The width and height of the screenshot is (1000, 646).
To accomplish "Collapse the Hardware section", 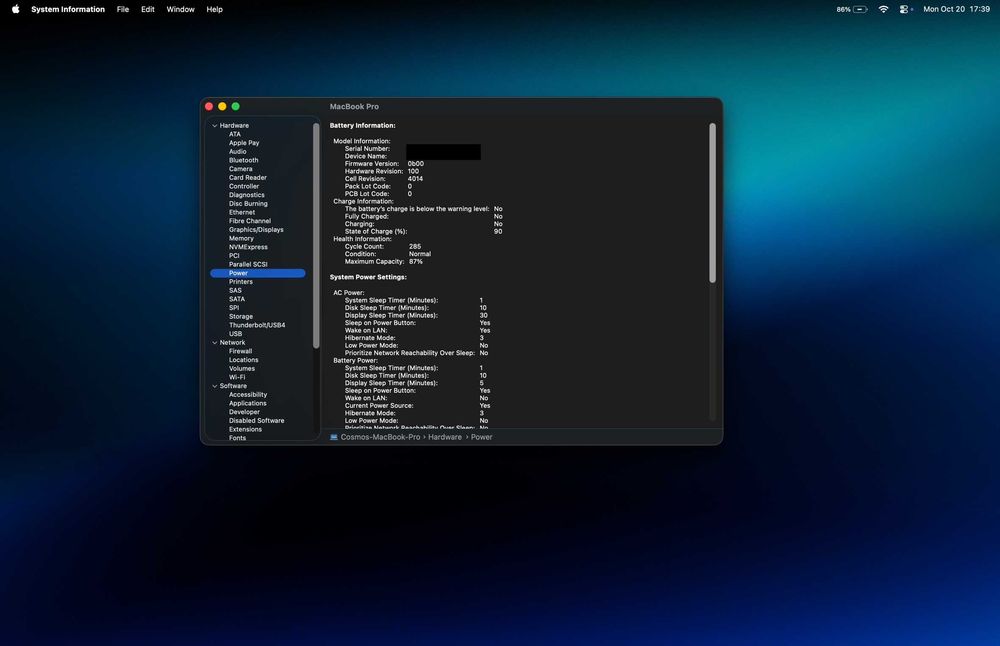I will click(x=215, y=126).
